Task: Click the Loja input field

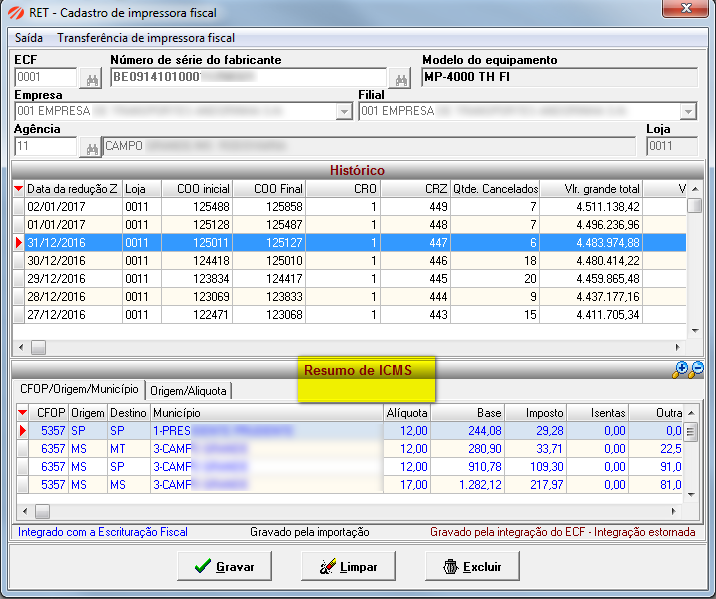Action: [x=672, y=146]
